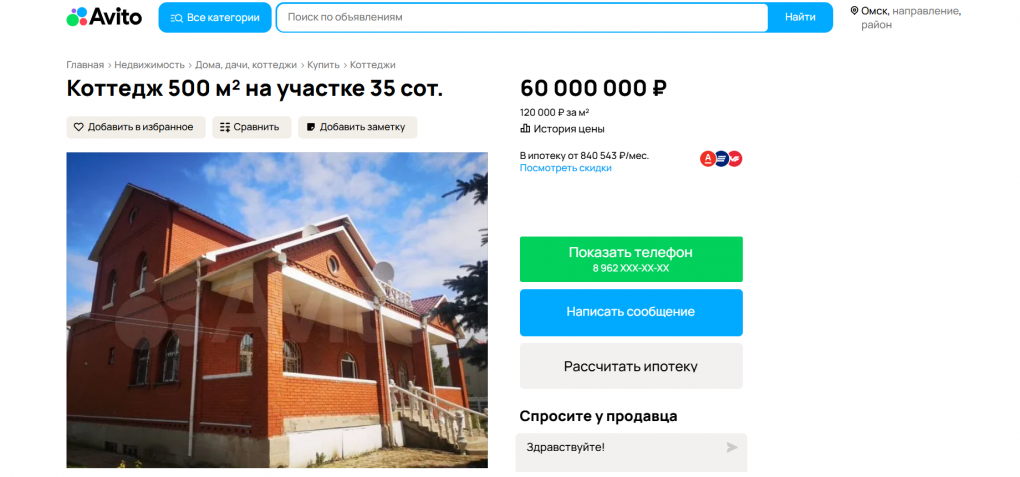Click the red Alfa bank logo
Screen dimensions: 1020x477
tap(708, 158)
